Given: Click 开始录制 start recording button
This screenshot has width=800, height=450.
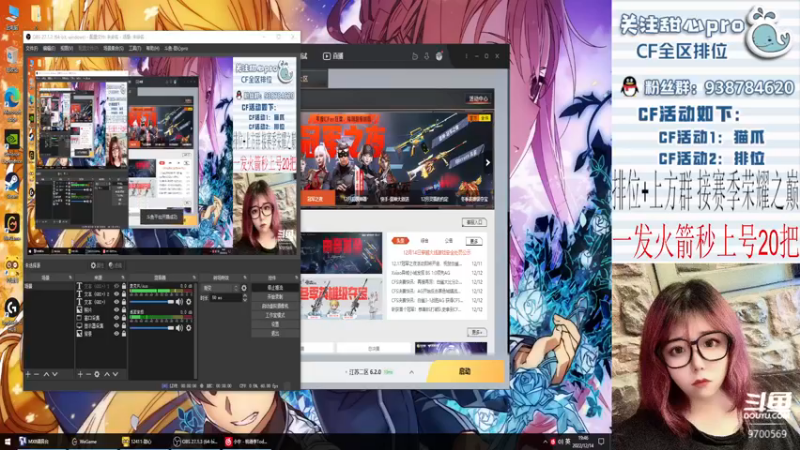Looking at the screenshot, I should (275, 297).
